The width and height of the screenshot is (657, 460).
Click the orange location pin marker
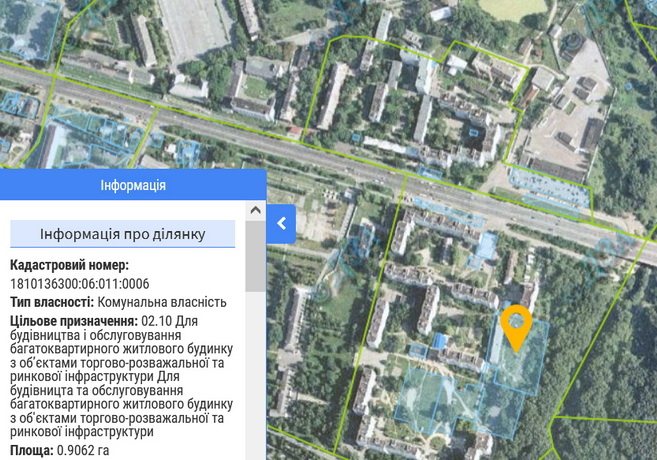click(x=515, y=326)
